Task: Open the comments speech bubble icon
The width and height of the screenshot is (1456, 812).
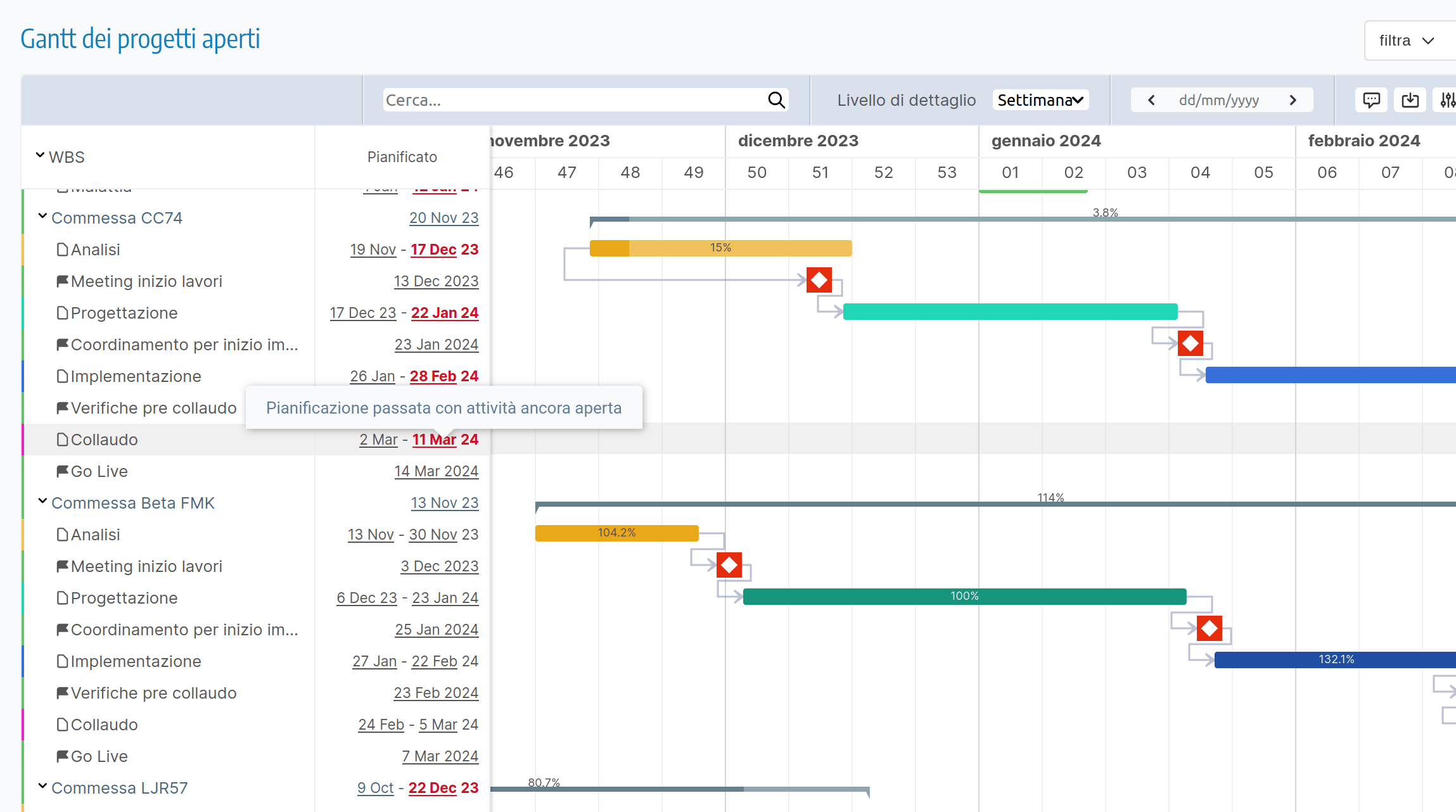Action: (1371, 99)
